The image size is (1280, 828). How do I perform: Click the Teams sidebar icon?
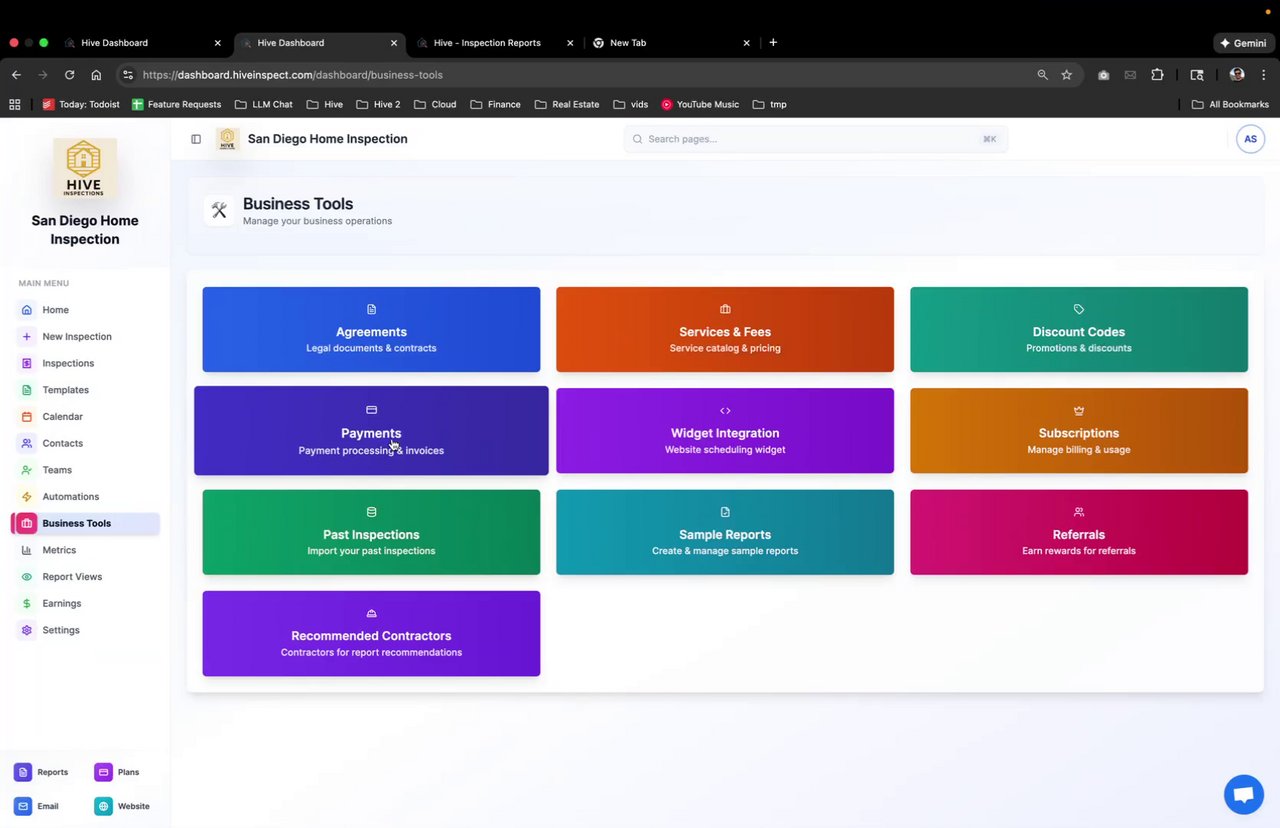(x=27, y=470)
